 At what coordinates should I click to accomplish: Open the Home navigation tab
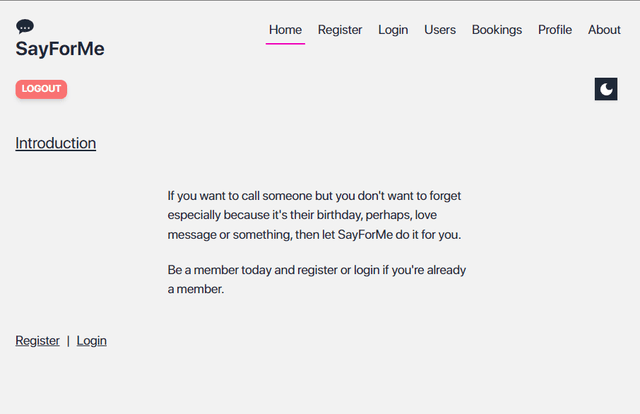tap(285, 30)
